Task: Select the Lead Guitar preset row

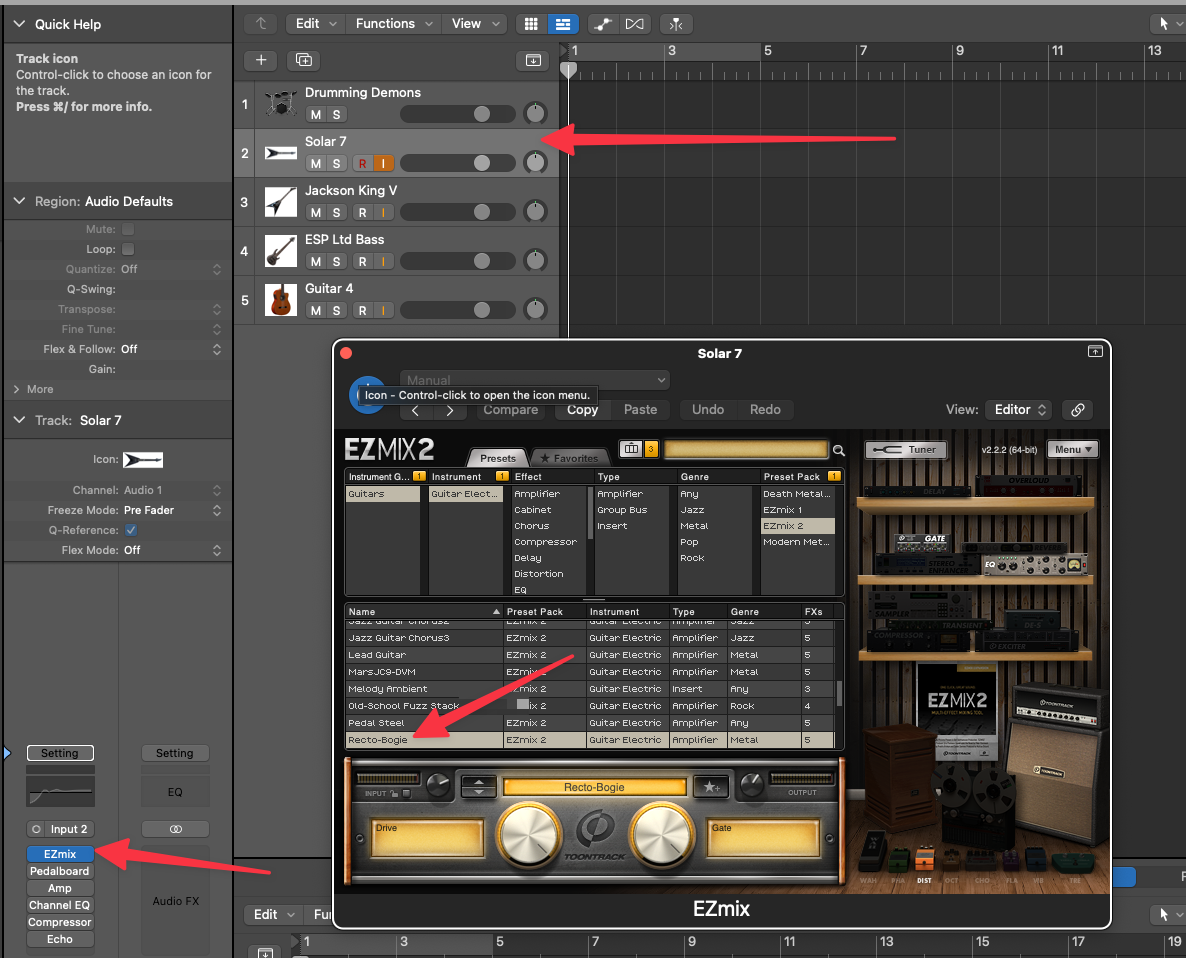Action: 420,655
